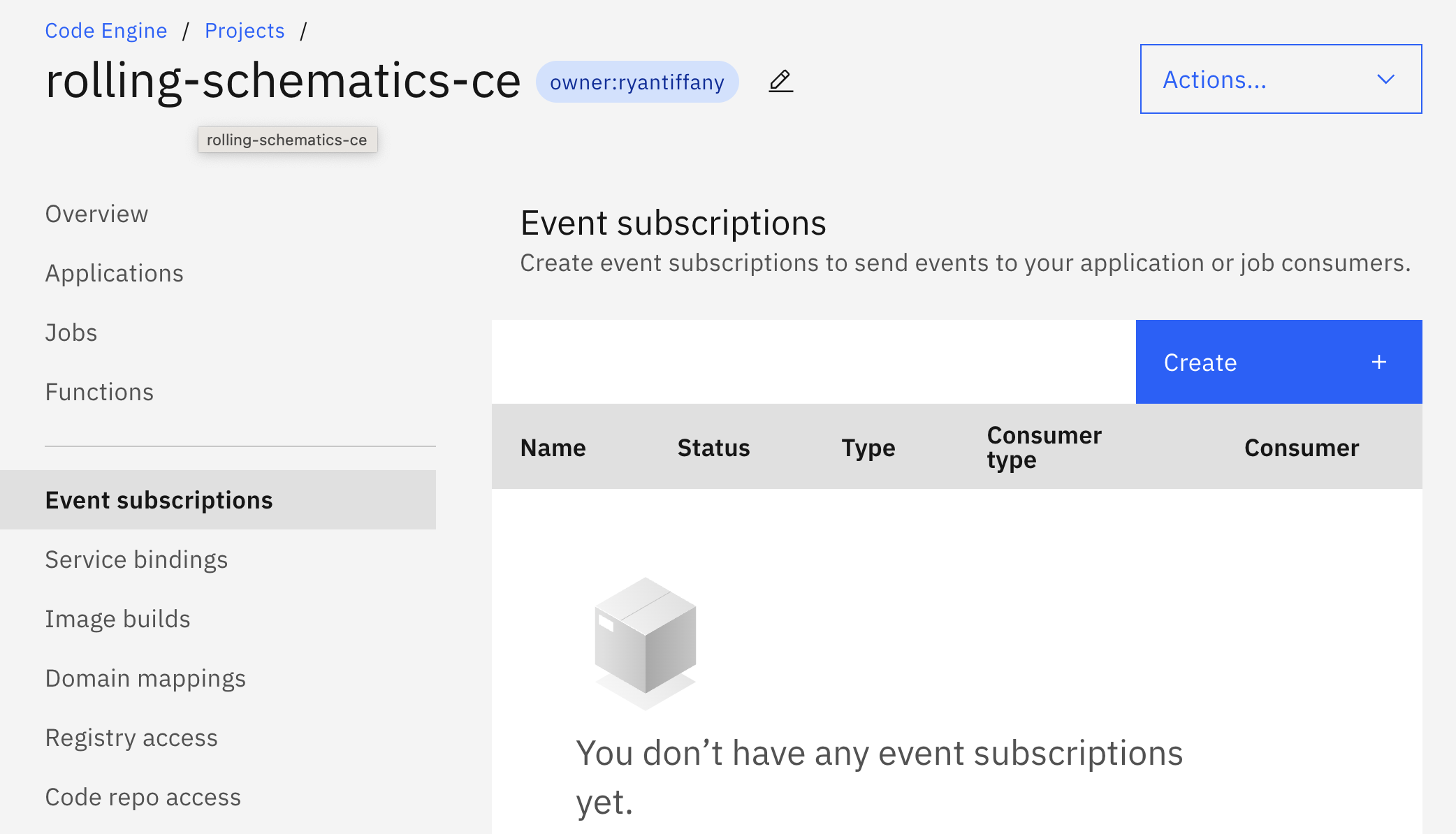
Task: Navigate to Applications in sidebar
Action: click(114, 273)
